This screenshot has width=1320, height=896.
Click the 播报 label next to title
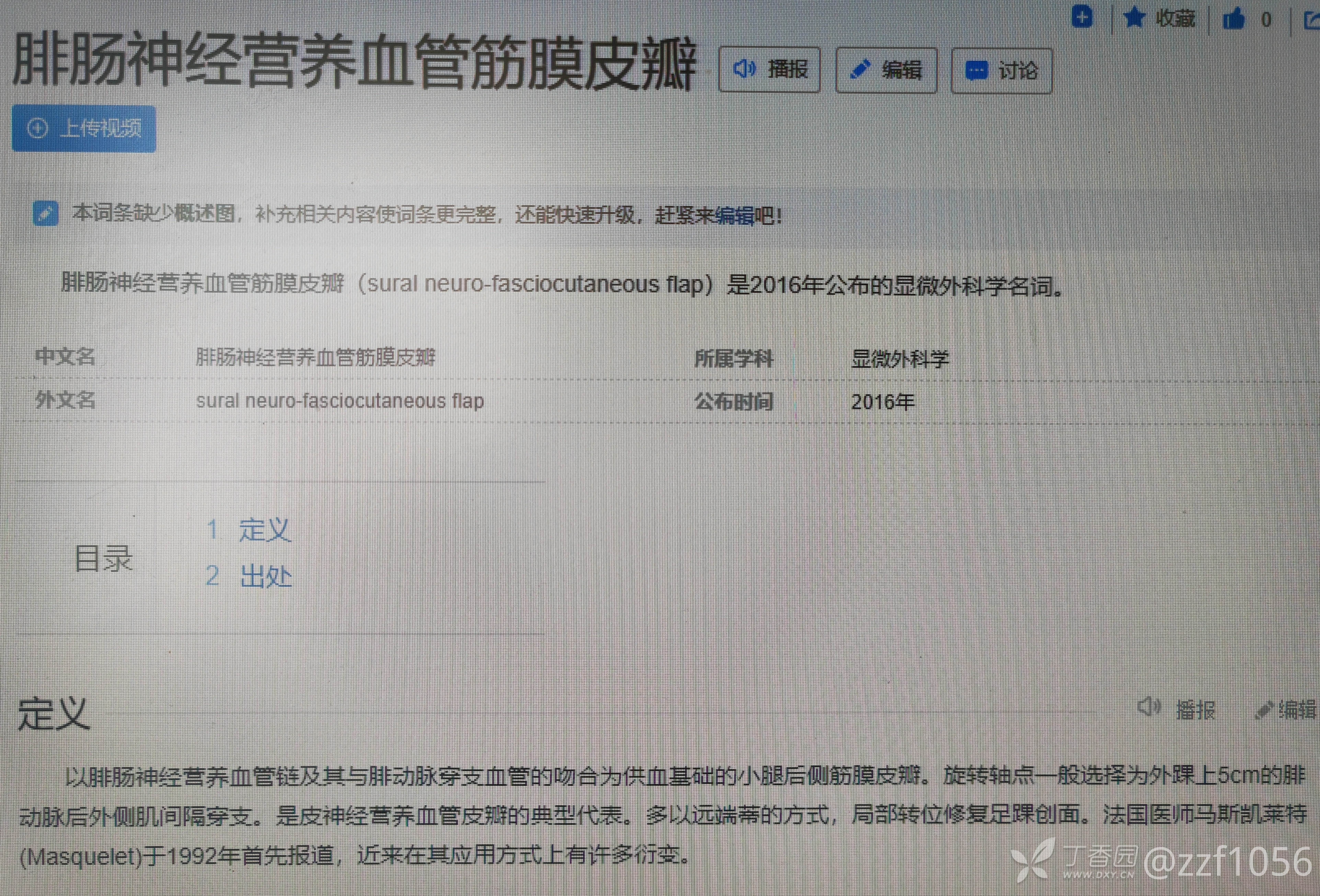point(787,70)
